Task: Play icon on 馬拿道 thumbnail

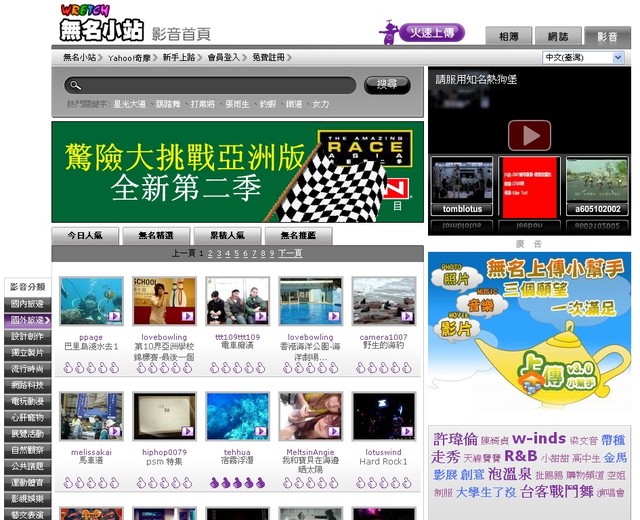Action: [114, 431]
